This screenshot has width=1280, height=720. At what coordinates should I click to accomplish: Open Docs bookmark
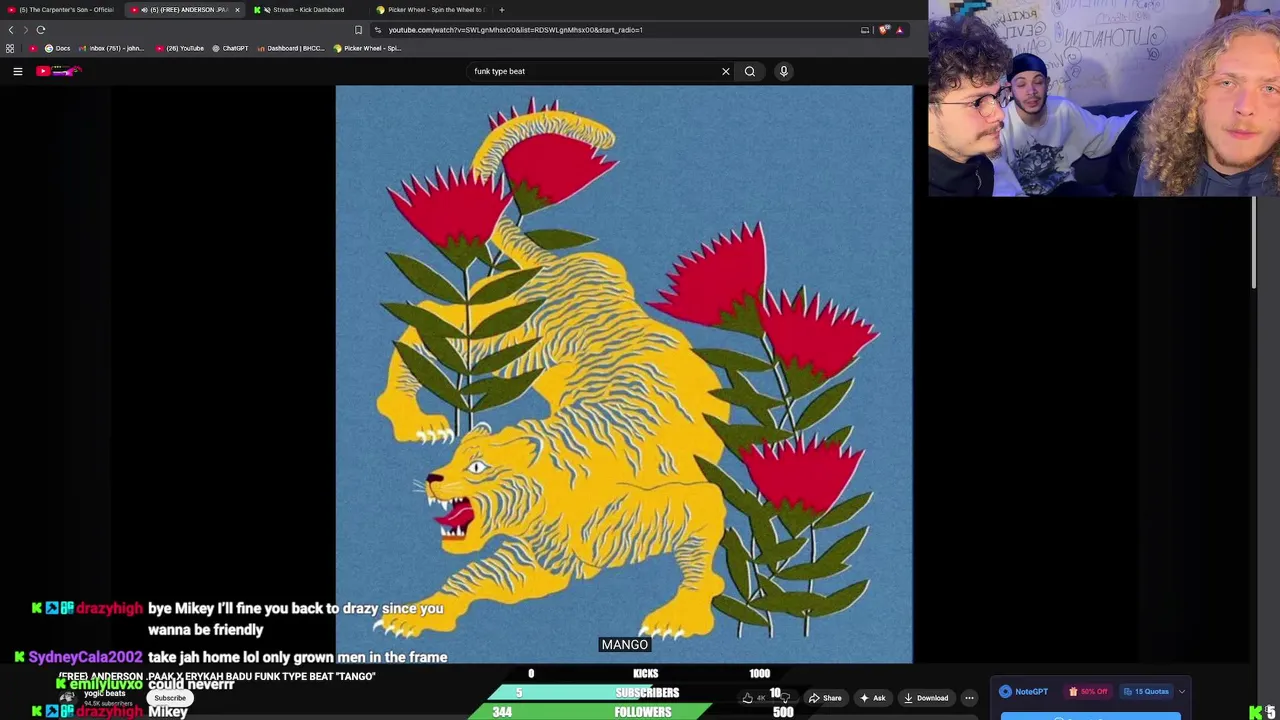(57, 48)
